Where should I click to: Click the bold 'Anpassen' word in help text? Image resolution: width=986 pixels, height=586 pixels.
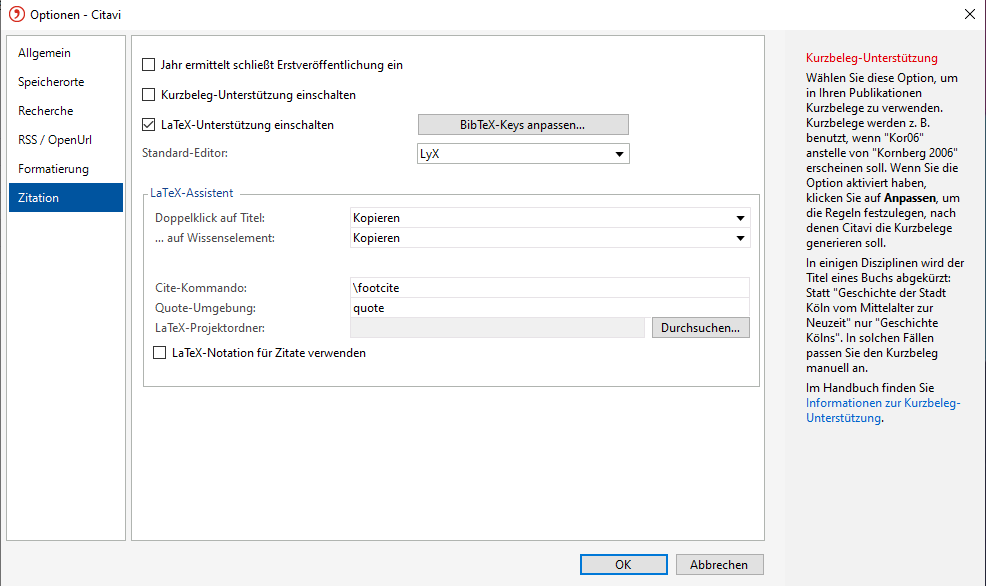coord(909,198)
